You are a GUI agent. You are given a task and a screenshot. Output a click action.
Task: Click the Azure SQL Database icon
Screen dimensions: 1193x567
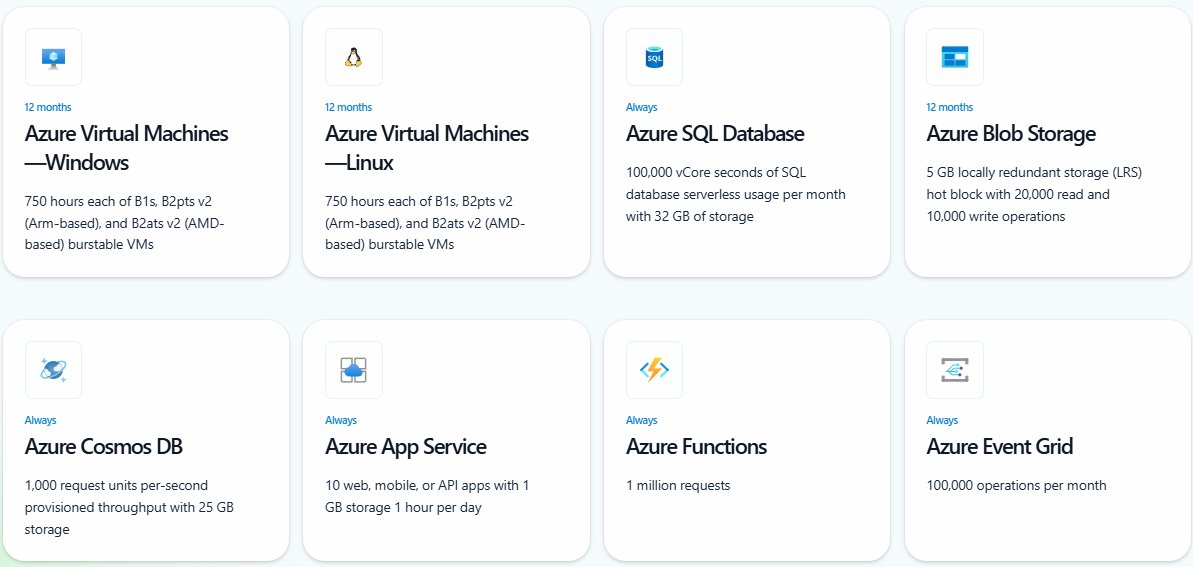[654, 57]
